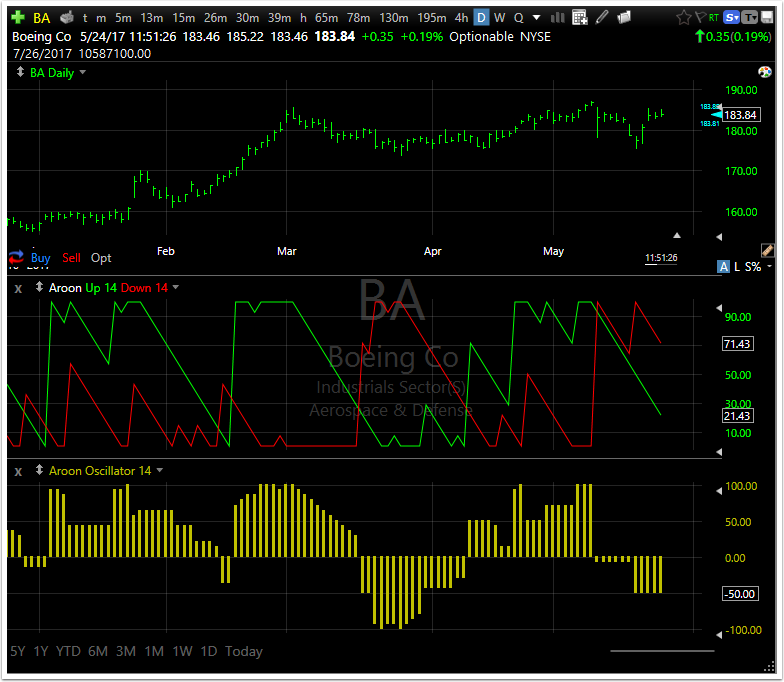
Task: Click the grey T button in toolbar
Action: [749, 18]
